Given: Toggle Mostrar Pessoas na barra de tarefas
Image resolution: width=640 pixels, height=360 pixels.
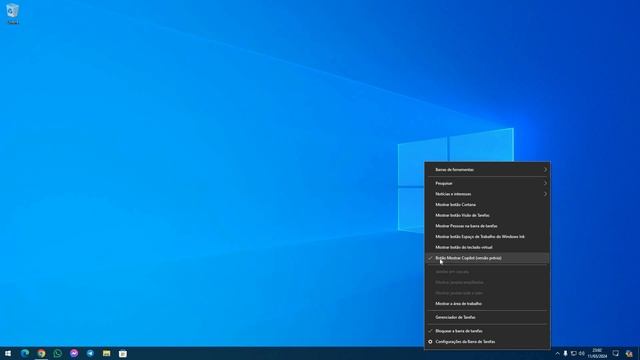Looking at the screenshot, I should 487,226.
